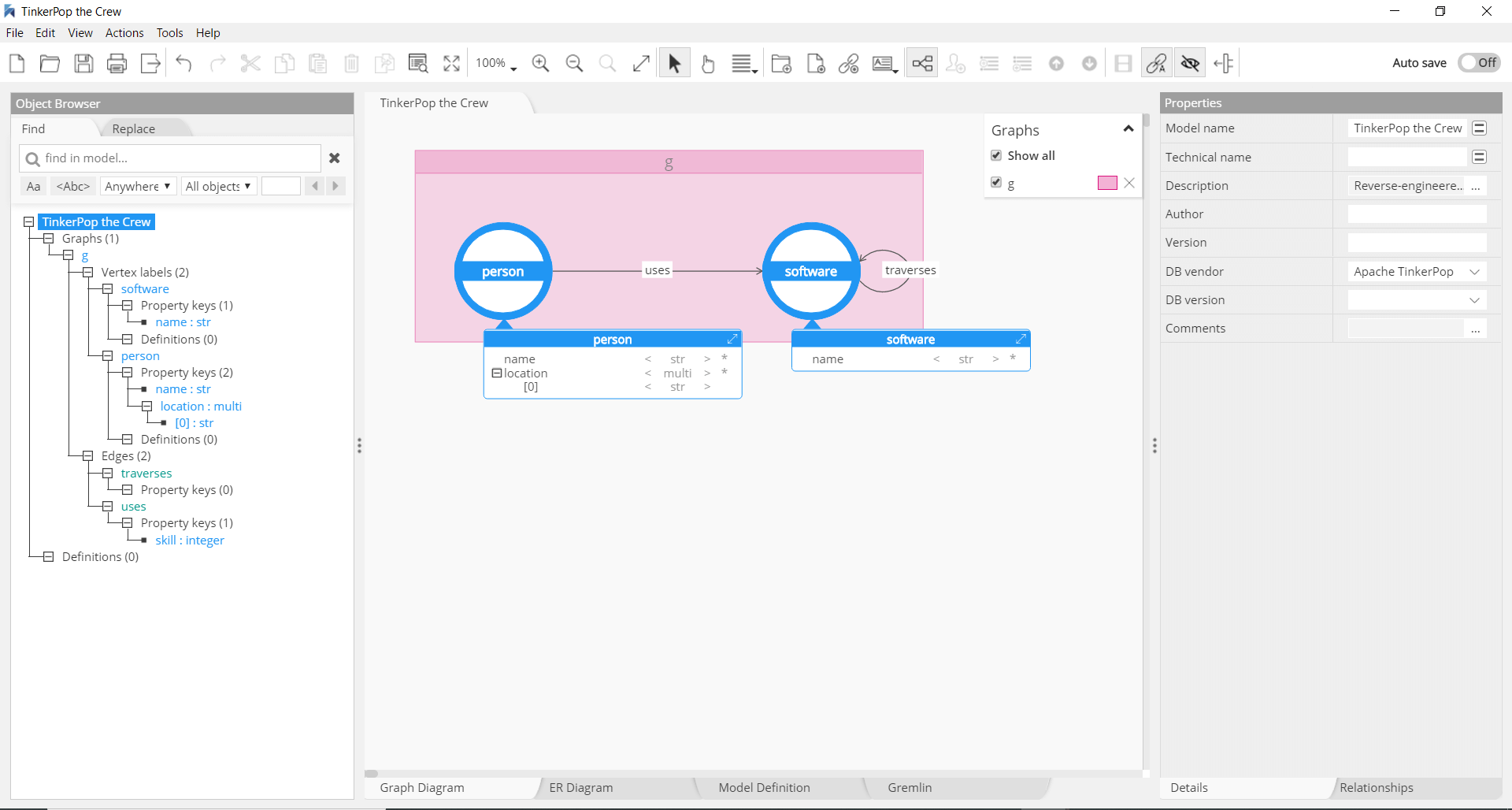Click the fit-to-screen arrows icon
The width and height of the screenshot is (1512, 810).
pyautogui.click(x=451, y=63)
